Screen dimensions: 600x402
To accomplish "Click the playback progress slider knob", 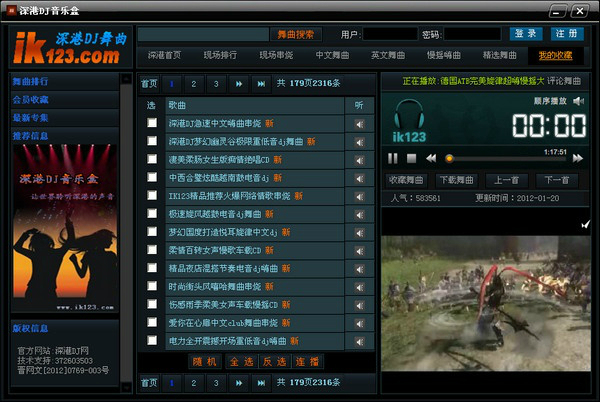I will 450,158.
